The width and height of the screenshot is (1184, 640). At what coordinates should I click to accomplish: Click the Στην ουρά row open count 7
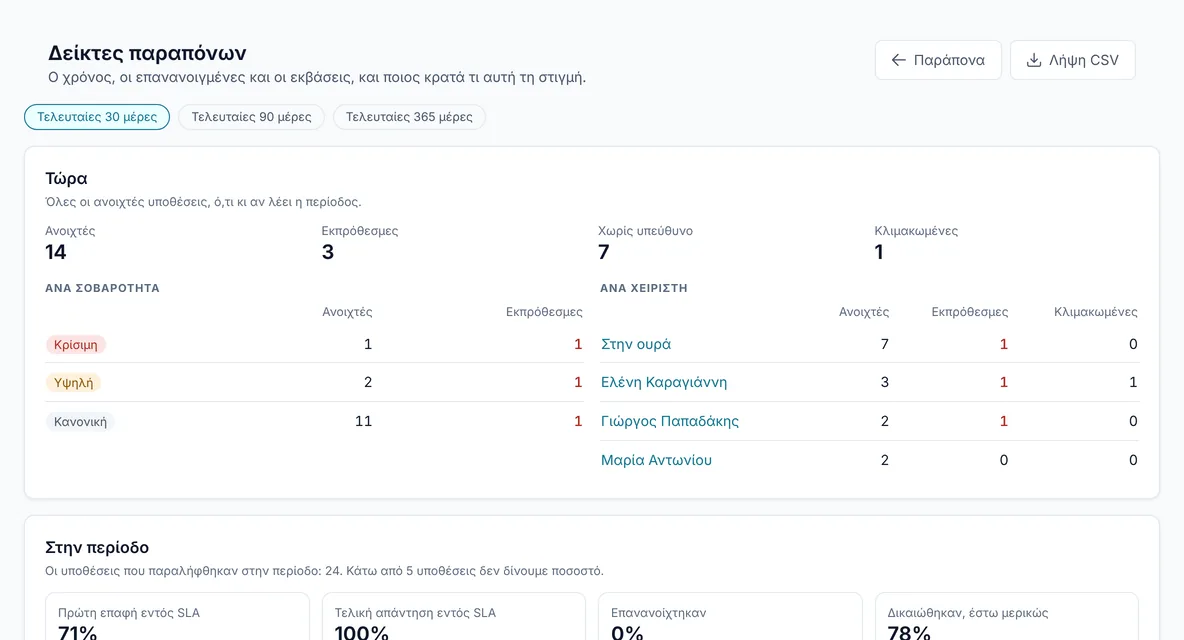[x=885, y=344]
